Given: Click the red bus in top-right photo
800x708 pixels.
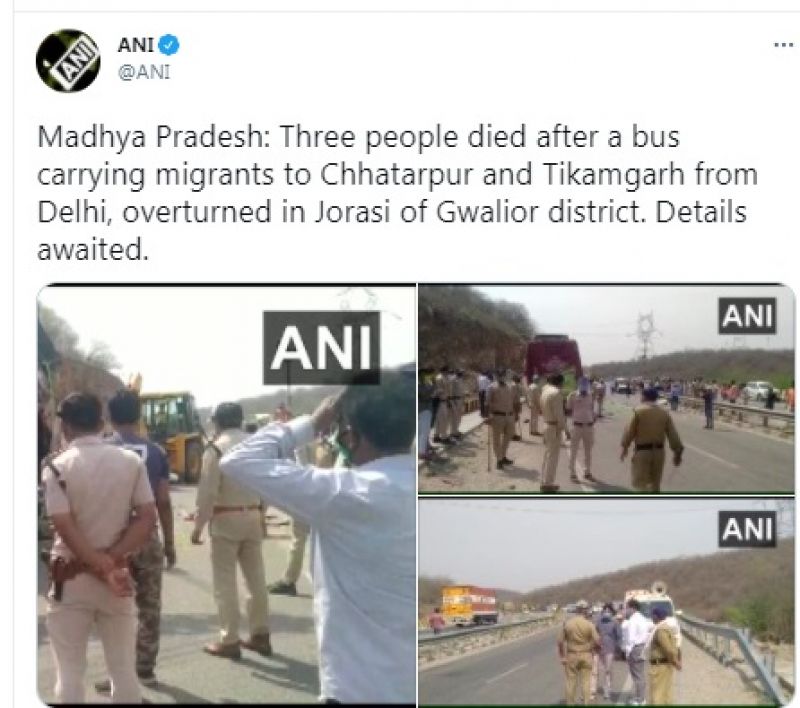Looking at the screenshot, I should 554,357.
